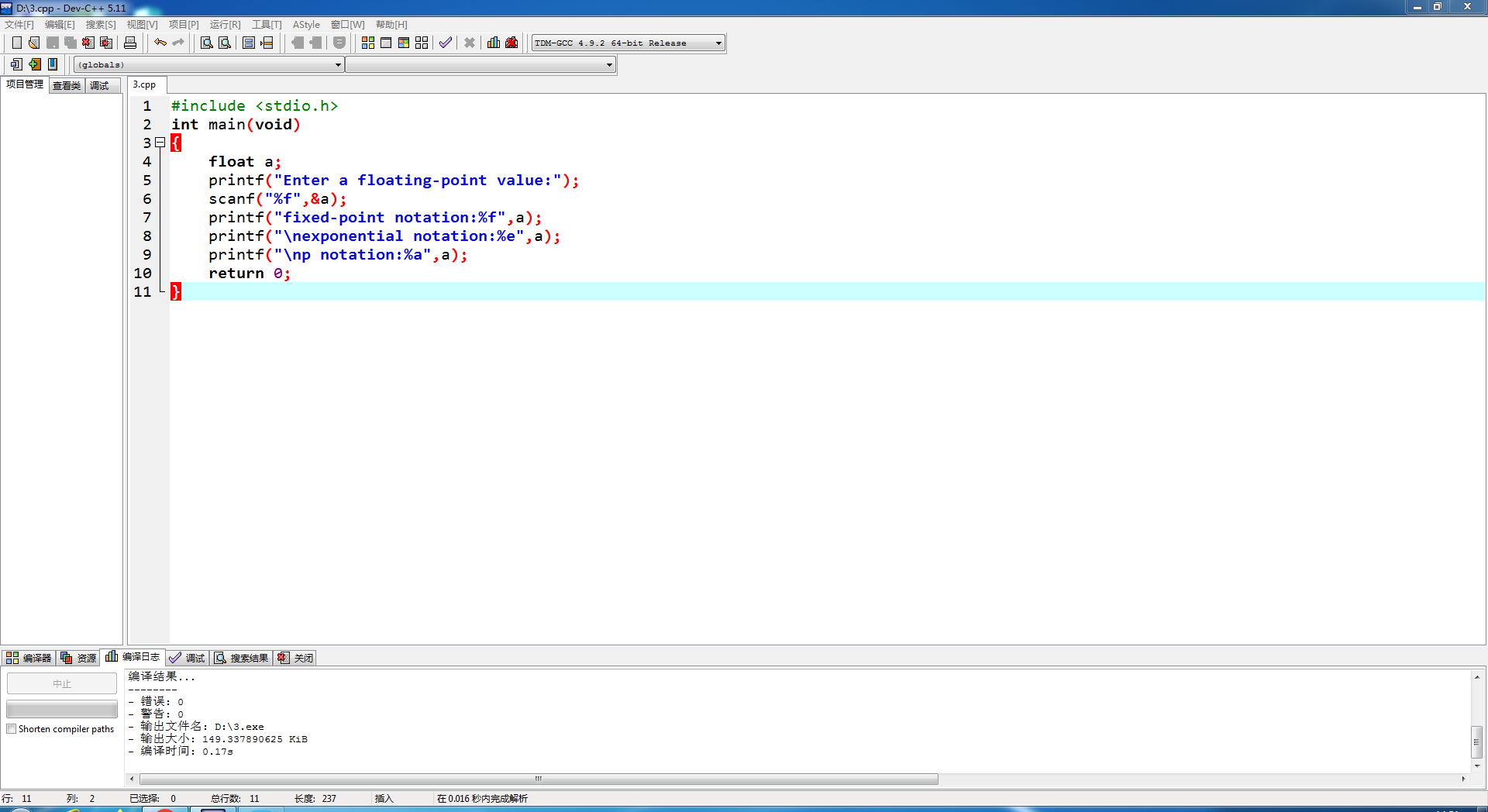Switch to the 搜索结果 bottom tab
The image size is (1488, 812).
(241, 658)
